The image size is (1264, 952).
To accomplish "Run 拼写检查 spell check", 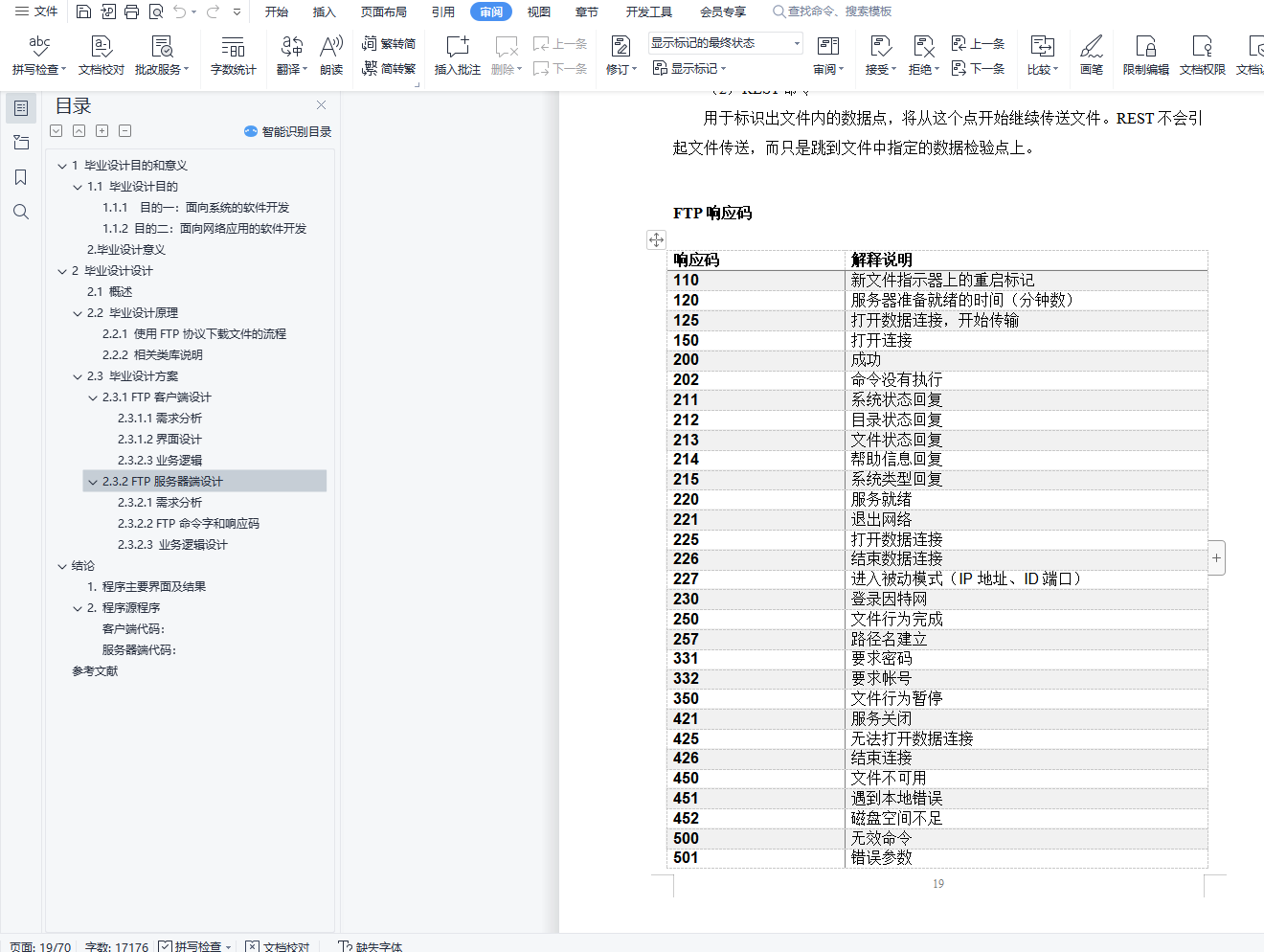I will [x=39, y=56].
